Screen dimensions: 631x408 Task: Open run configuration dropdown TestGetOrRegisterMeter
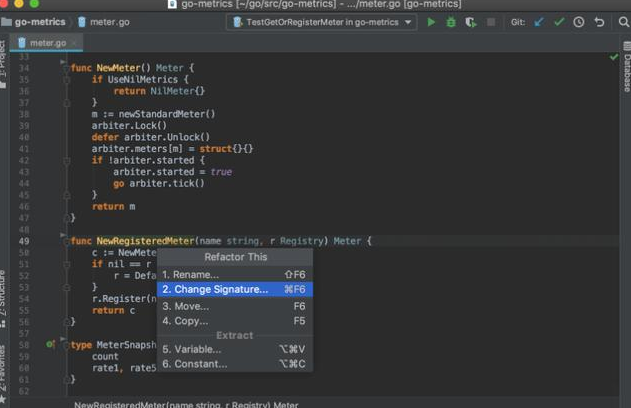click(x=321, y=22)
